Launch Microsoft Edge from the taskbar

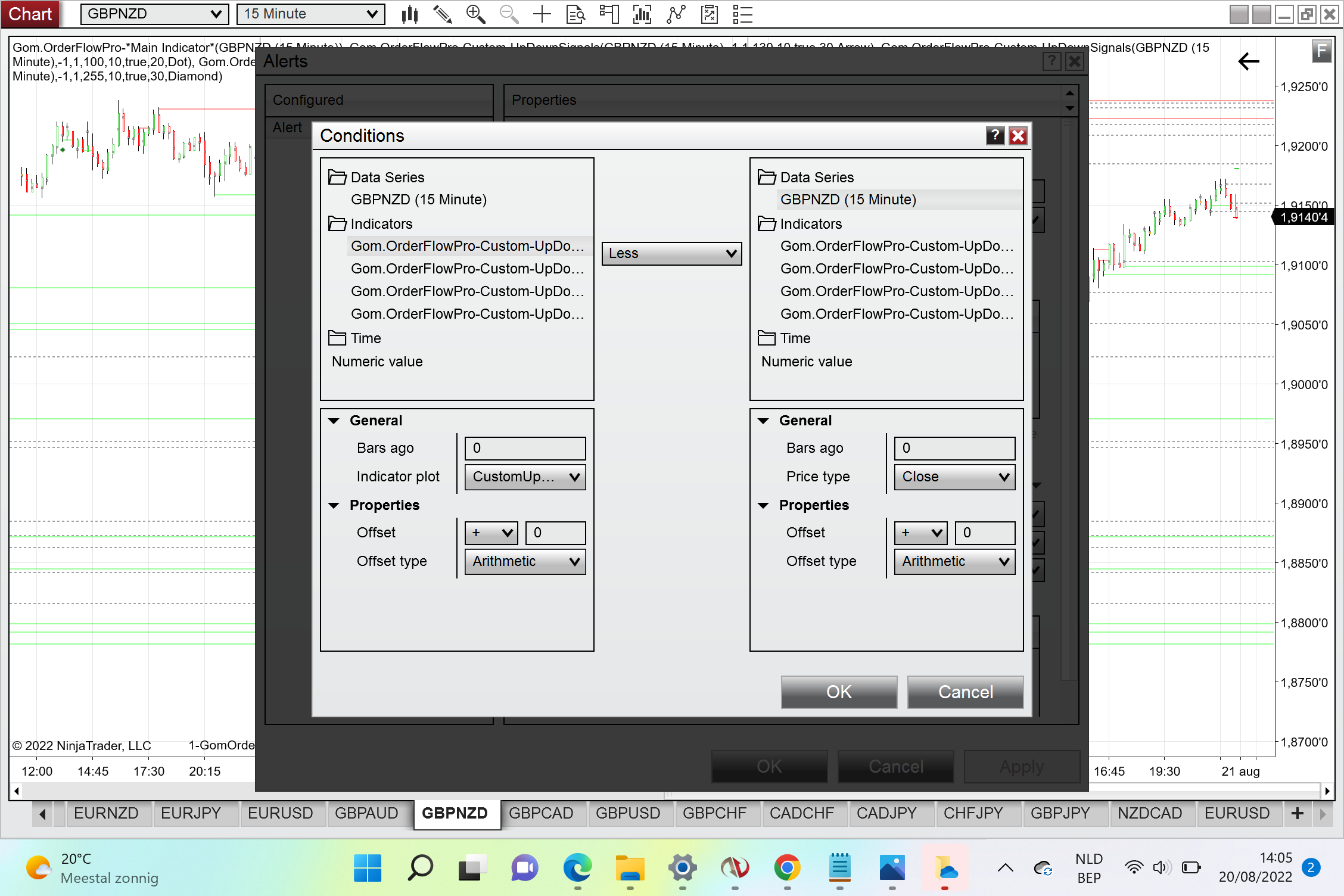pyautogui.click(x=577, y=868)
